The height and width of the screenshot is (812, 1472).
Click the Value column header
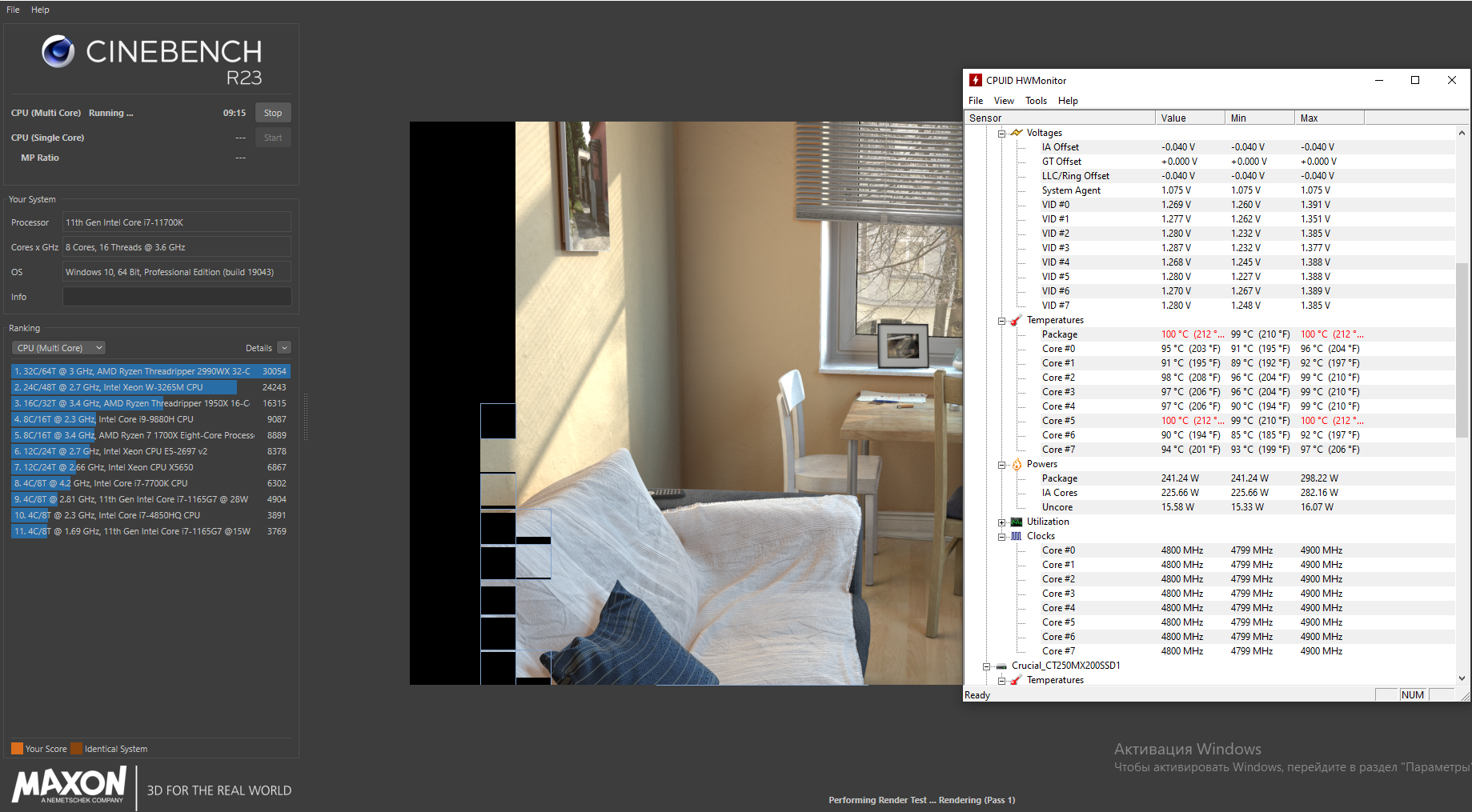pos(1189,118)
